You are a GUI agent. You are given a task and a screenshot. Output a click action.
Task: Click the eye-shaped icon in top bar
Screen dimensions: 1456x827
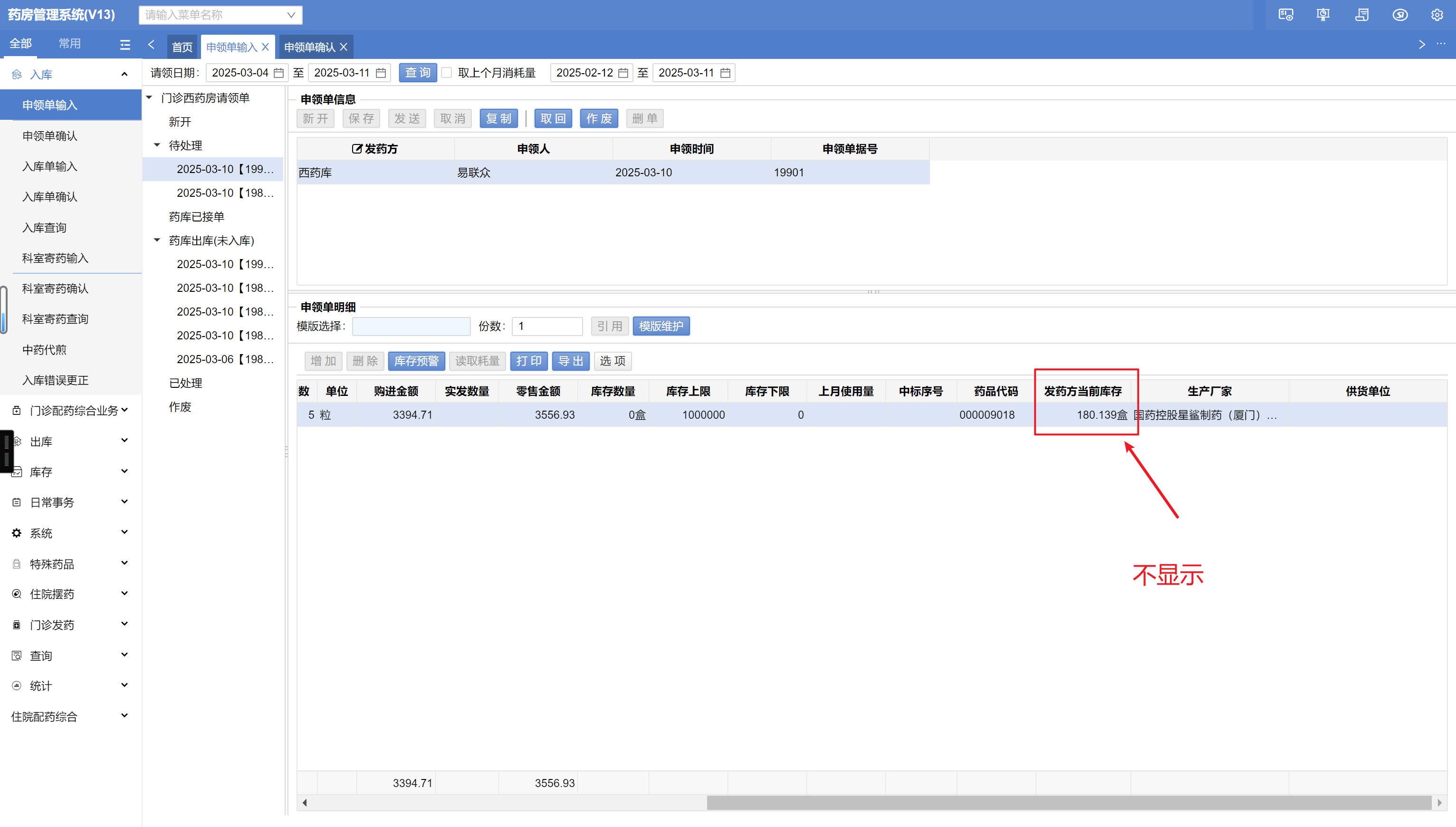coord(1400,15)
